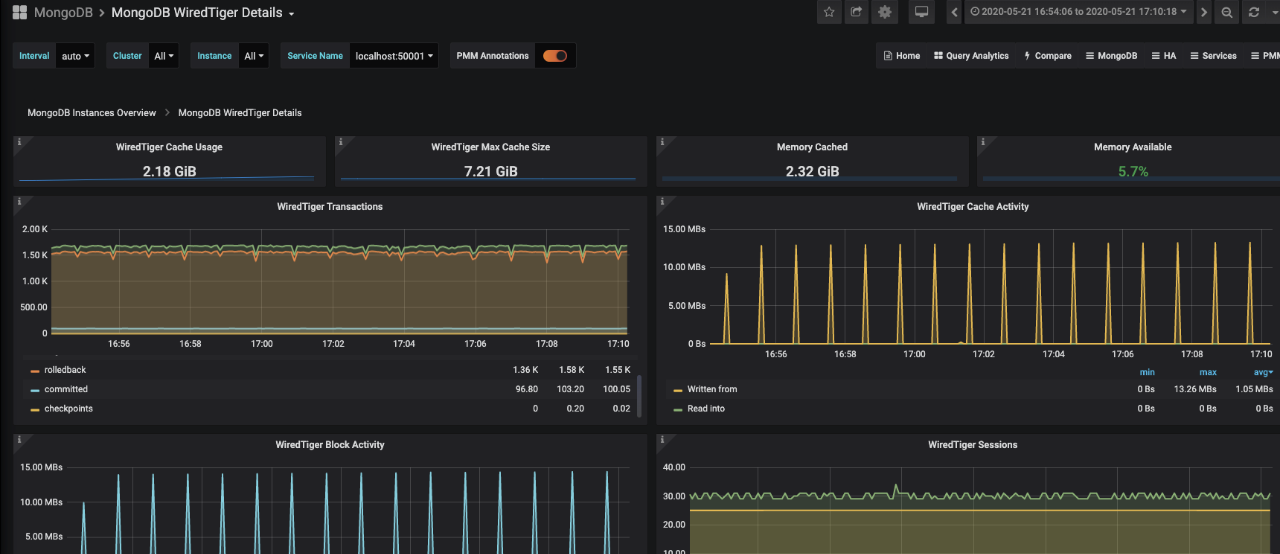Open Service Name localhost:50001 dropdown

tap(395, 56)
